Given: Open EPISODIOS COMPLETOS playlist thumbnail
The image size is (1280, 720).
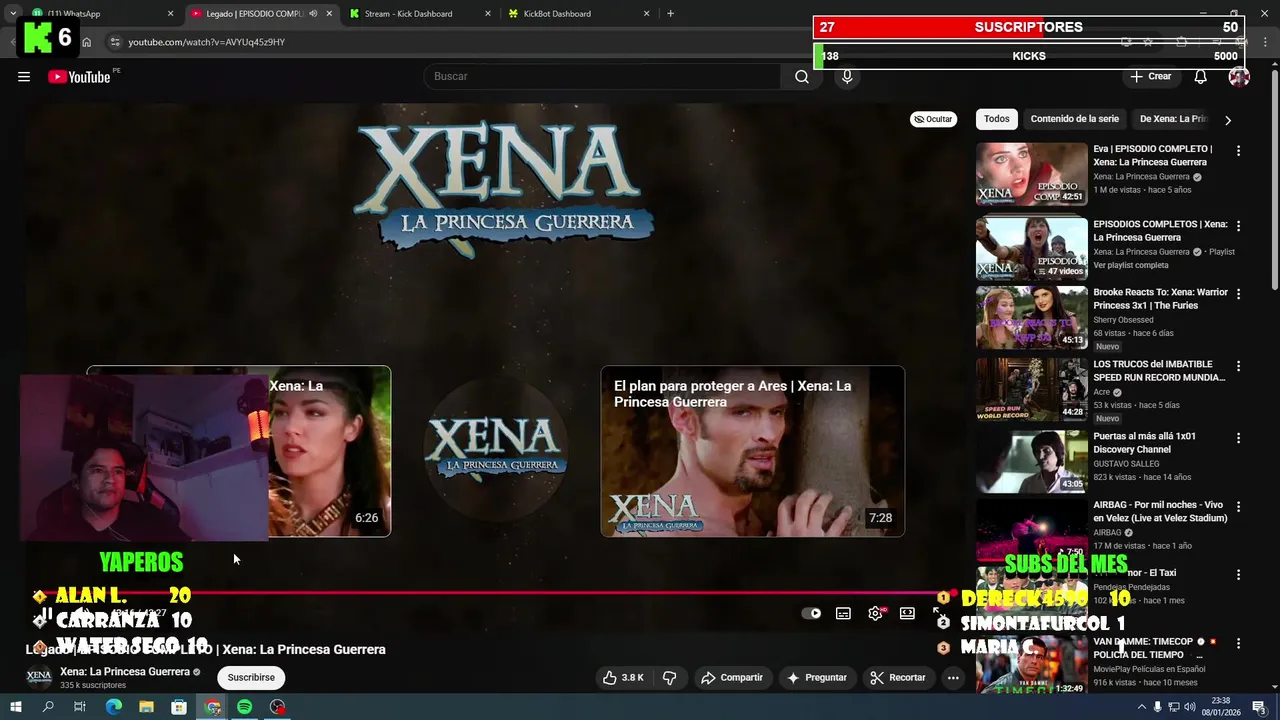Looking at the screenshot, I should (x=1032, y=249).
